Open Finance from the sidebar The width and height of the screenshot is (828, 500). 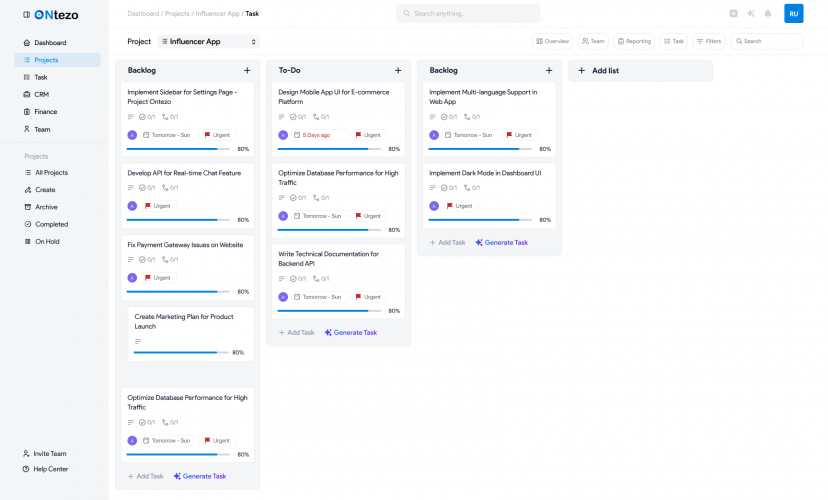tap(45, 112)
